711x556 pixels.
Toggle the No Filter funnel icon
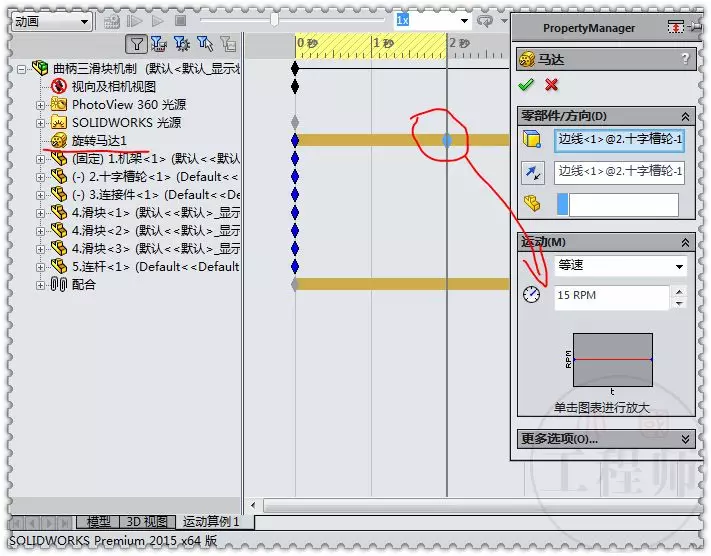136,44
